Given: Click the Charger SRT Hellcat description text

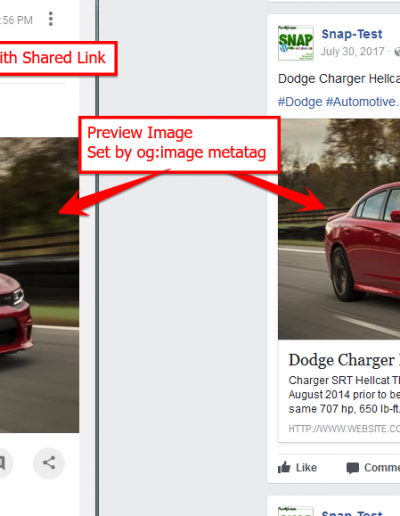Looking at the screenshot, I should pos(344,395).
